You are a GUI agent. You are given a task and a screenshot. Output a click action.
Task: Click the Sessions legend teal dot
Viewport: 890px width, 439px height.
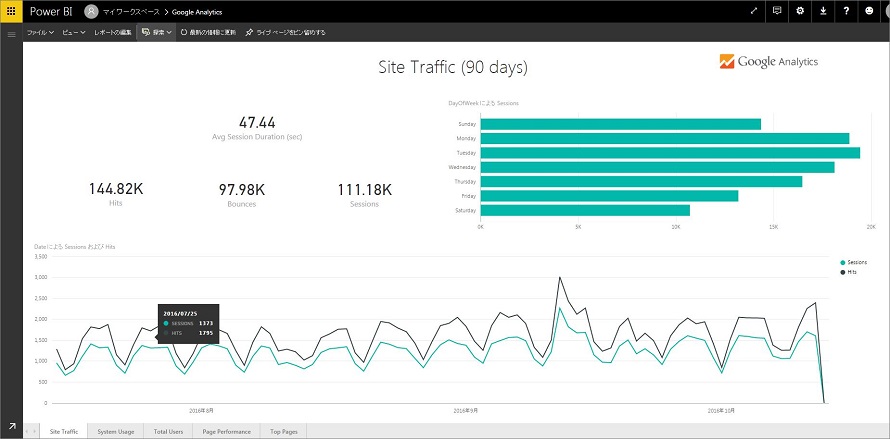pyautogui.click(x=842, y=262)
